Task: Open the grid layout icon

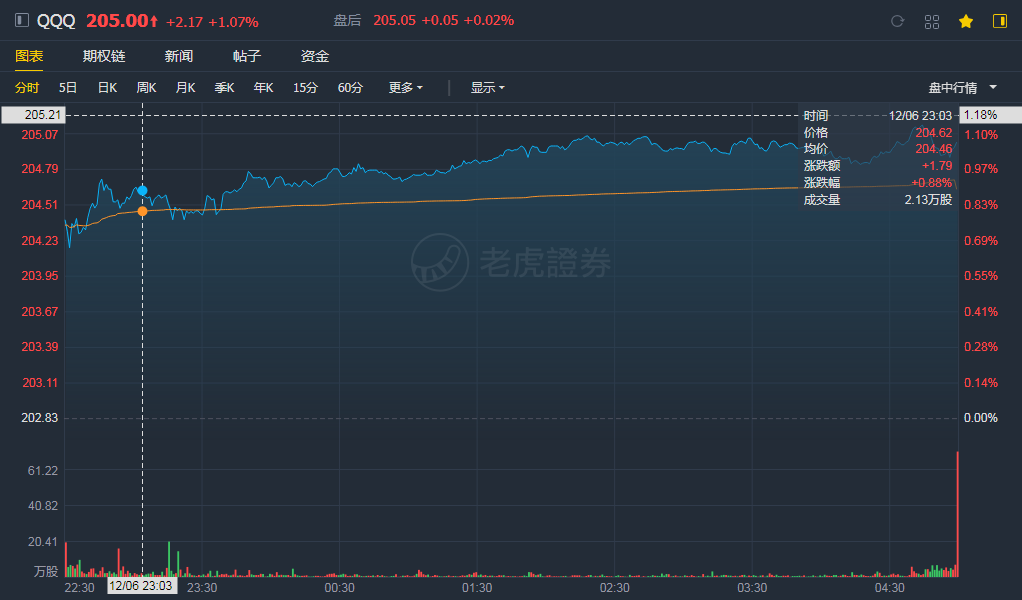Action: [x=931, y=21]
